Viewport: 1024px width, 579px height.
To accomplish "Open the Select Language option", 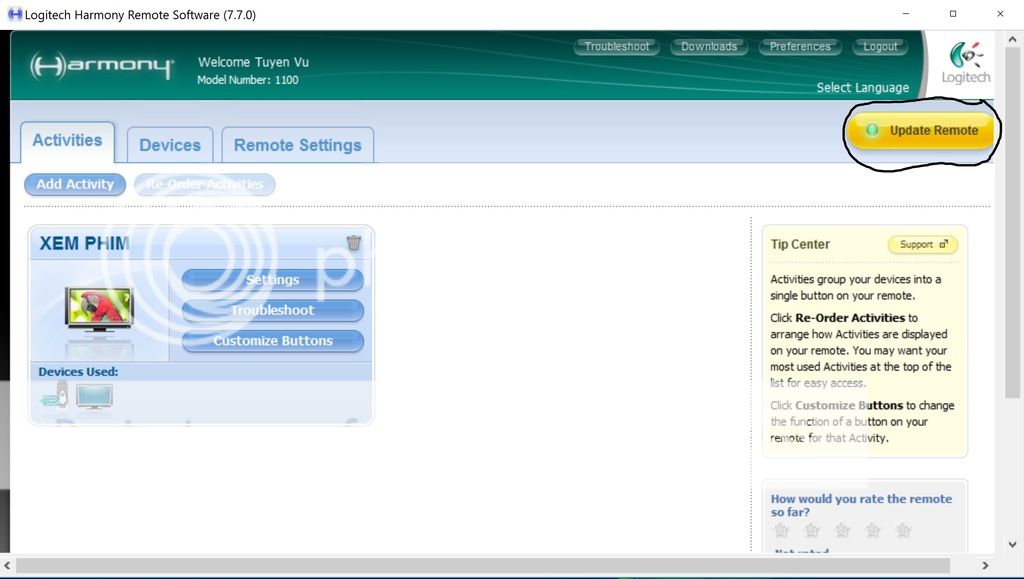I will 862,88.
